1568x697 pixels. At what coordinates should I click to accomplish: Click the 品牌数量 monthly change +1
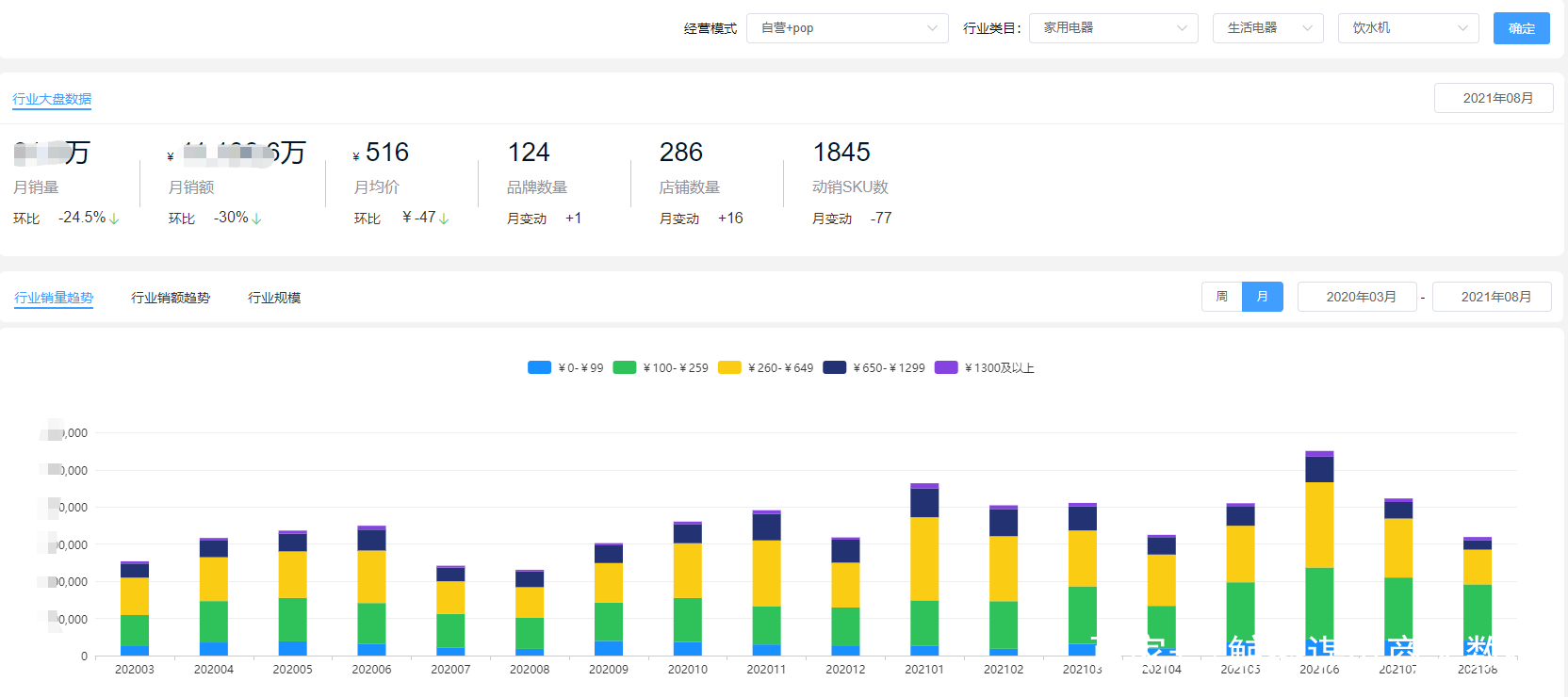pyautogui.click(x=573, y=219)
